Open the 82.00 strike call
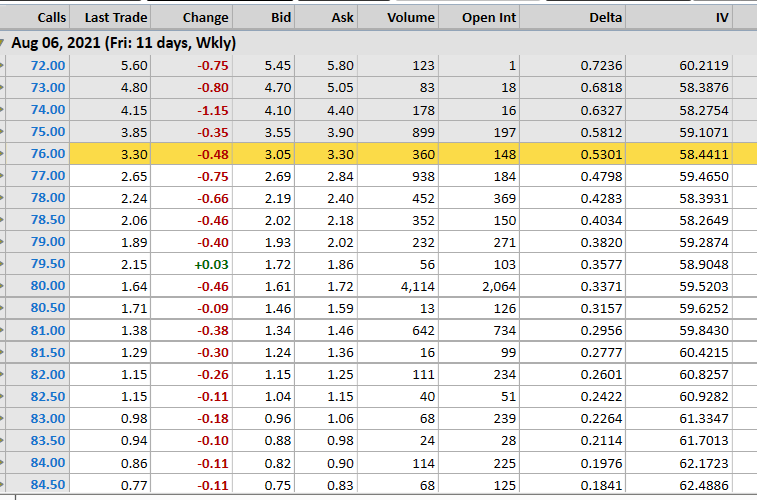757x500 pixels. click(48, 375)
